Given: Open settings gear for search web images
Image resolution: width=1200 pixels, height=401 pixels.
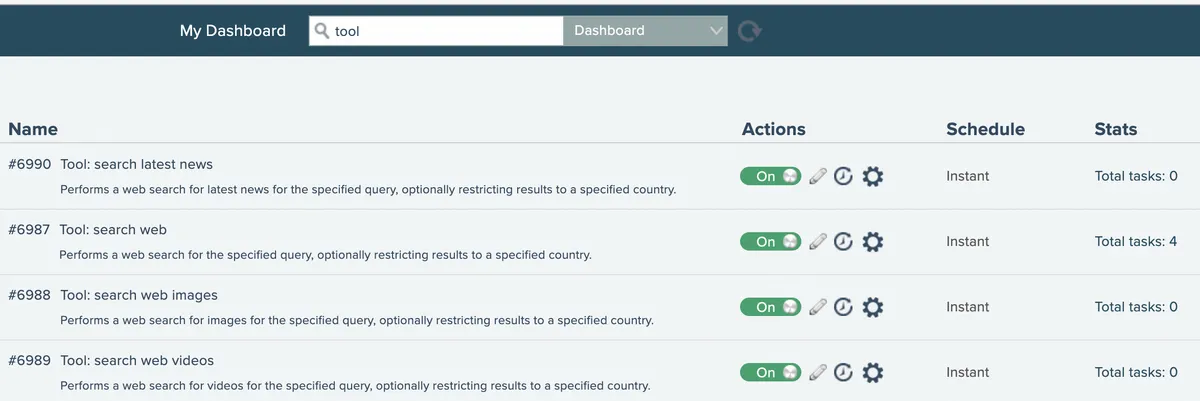Looking at the screenshot, I should click(x=873, y=307).
